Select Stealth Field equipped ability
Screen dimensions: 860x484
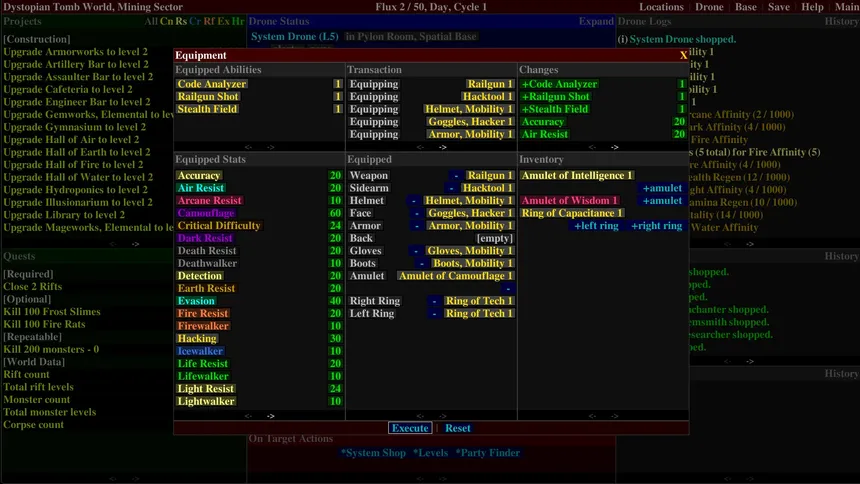coord(207,109)
